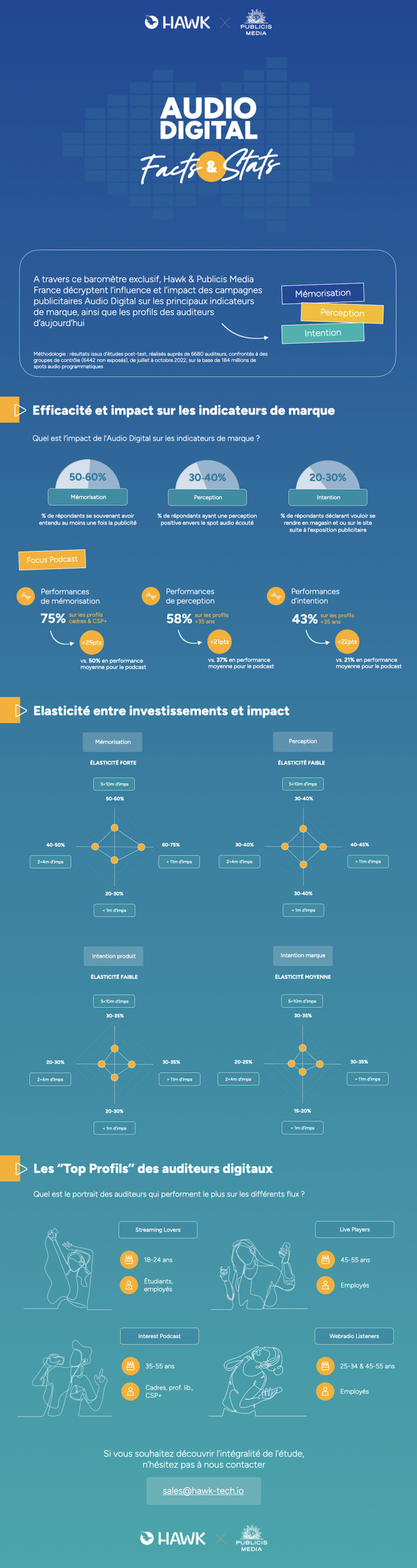This screenshot has height=1568, width=417.
Task: Click the Interest Podcast profile label
Action: click(x=159, y=1335)
